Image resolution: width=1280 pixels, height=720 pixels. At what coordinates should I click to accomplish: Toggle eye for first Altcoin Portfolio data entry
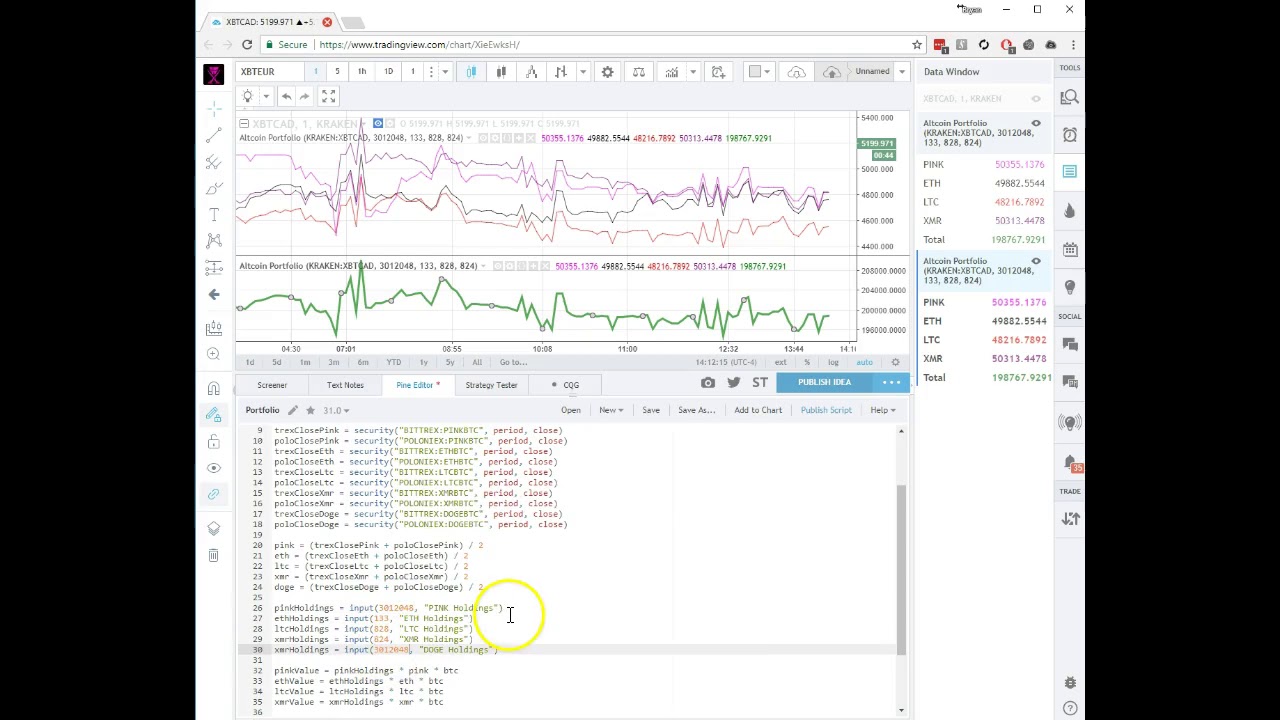(1036, 123)
